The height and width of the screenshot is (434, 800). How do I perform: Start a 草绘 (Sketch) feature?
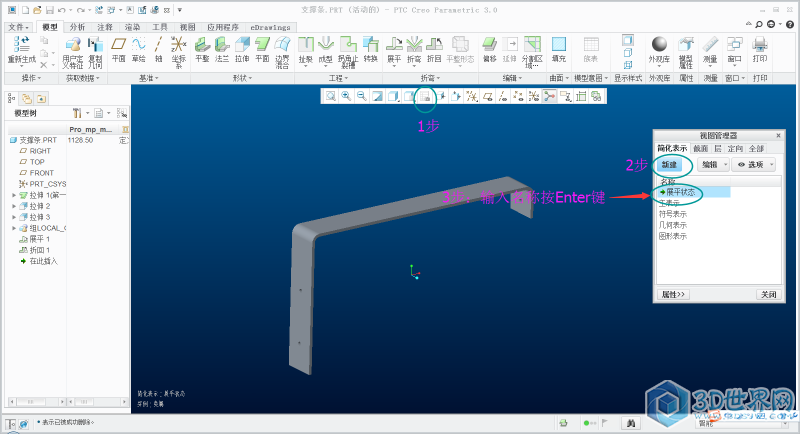[x=138, y=49]
